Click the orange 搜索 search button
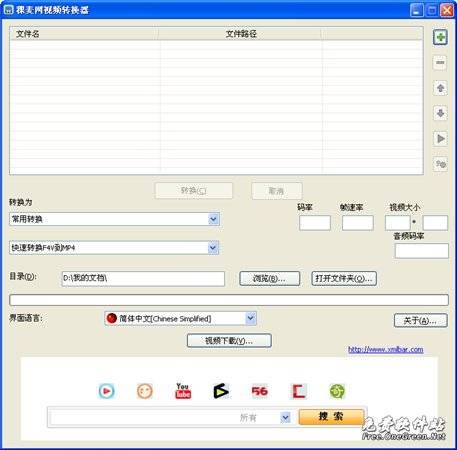Viewport: 457px width, 450px height. tap(331, 417)
